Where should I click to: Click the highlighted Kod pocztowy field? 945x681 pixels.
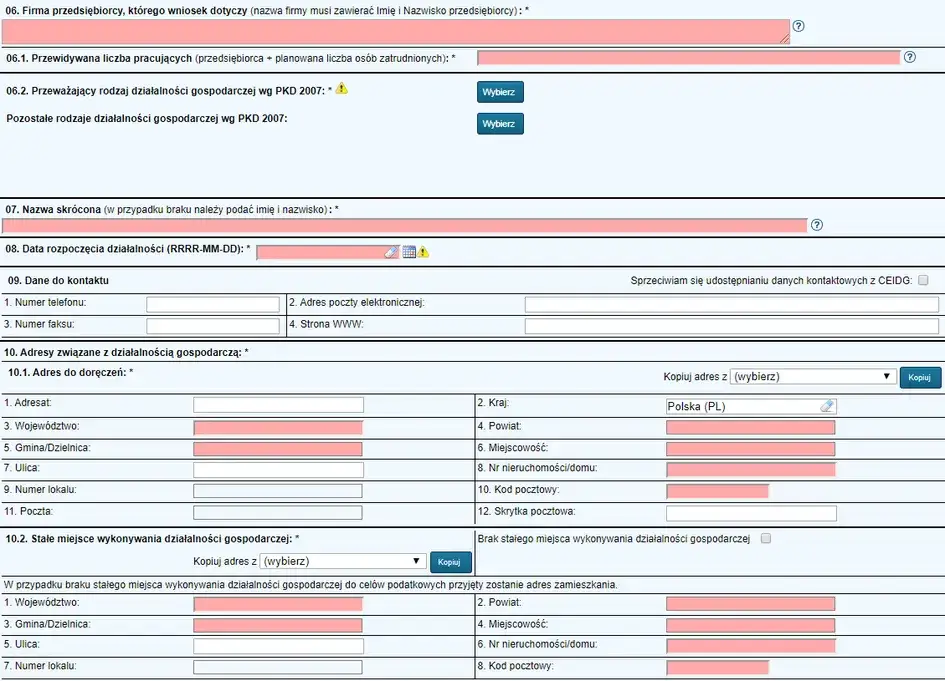pyautogui.click(x=717, y=490)
